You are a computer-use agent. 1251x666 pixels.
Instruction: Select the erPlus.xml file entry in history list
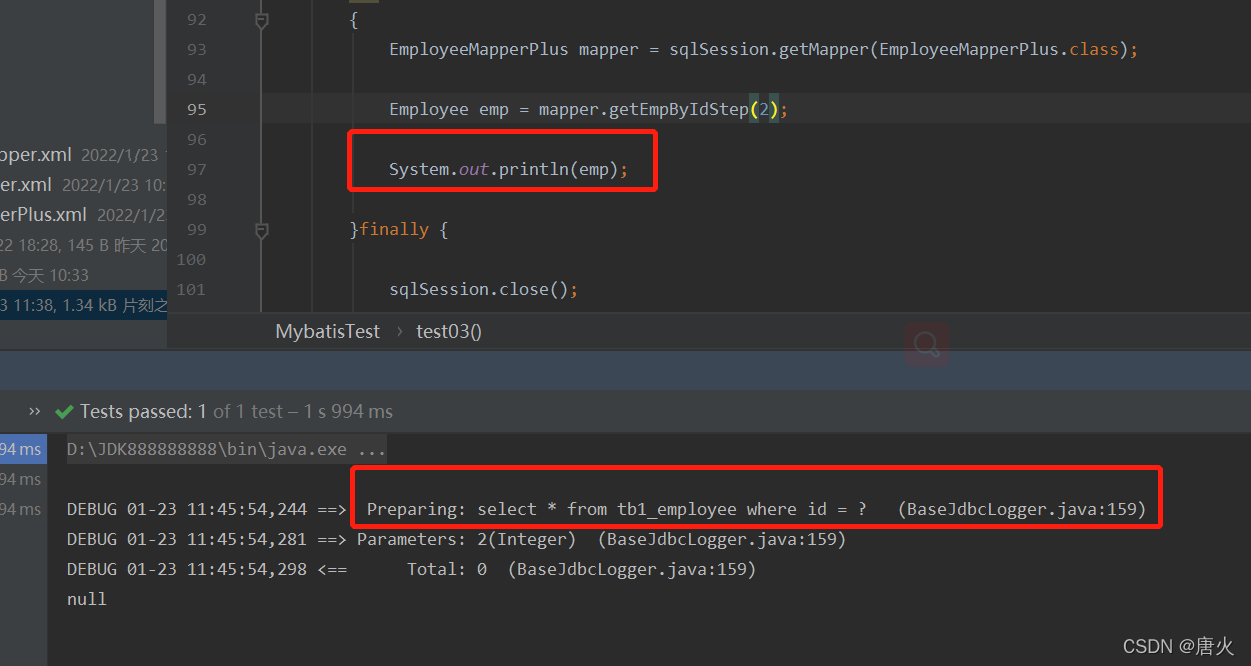pos(83,215)
